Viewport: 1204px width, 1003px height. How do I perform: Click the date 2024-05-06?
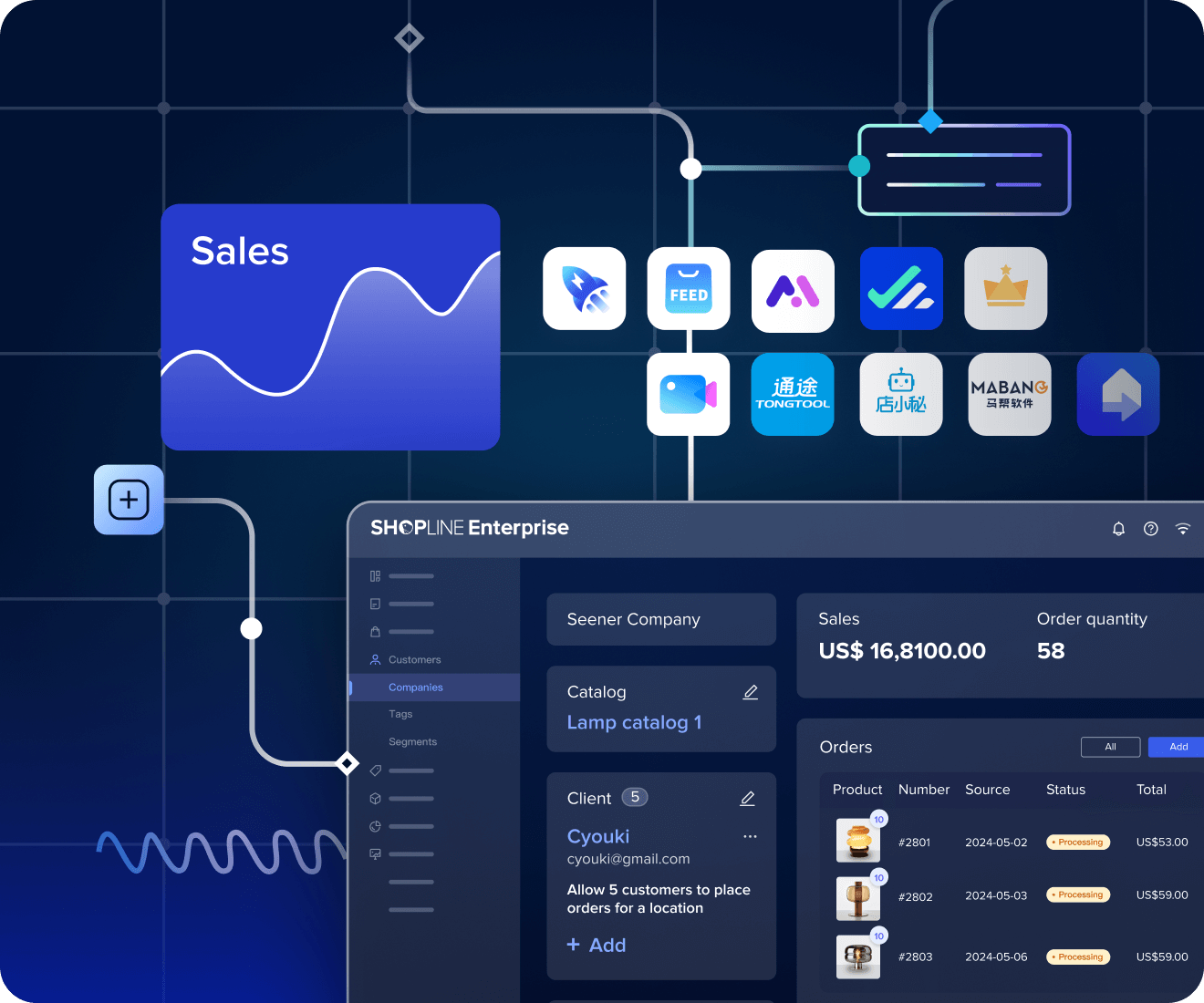coord(996,957)
